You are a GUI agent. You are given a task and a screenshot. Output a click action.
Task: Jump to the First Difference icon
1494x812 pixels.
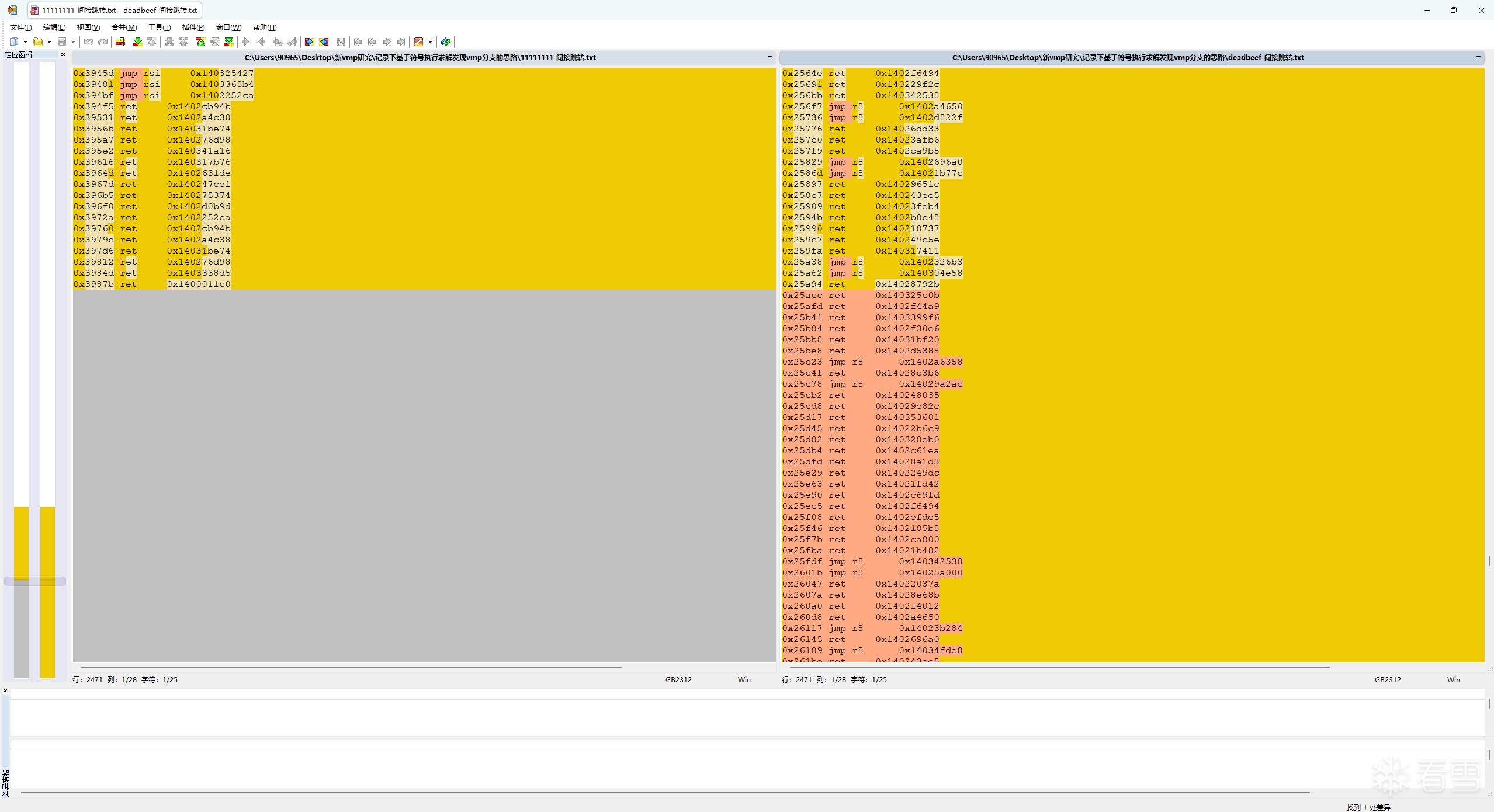200,41
